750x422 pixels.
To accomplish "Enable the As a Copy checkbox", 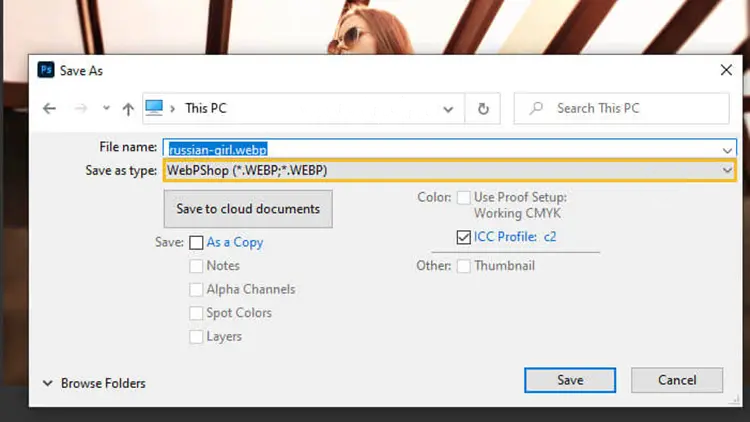I will click(196, 243).
